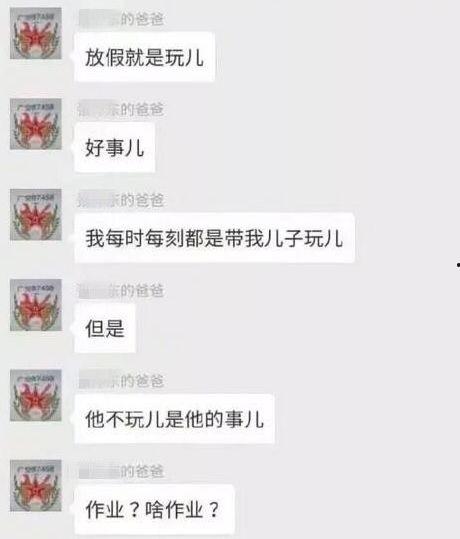Select the "我每时每刻都是带我儿子玩儿" bubble
The width and height of the screenshot is (460, 539).
(214, 238)
